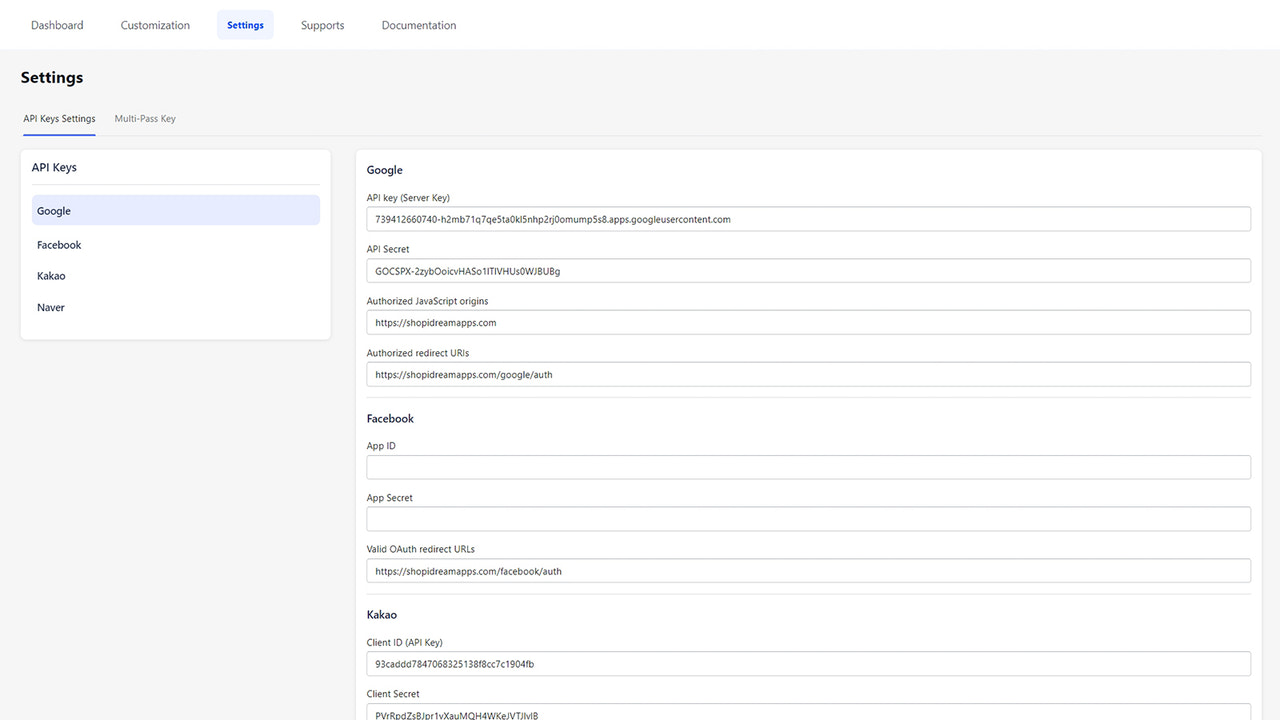Click the Google API key (Server Key) field
The width and height of the screenshot is (1280, 720).
pos(808,218)
